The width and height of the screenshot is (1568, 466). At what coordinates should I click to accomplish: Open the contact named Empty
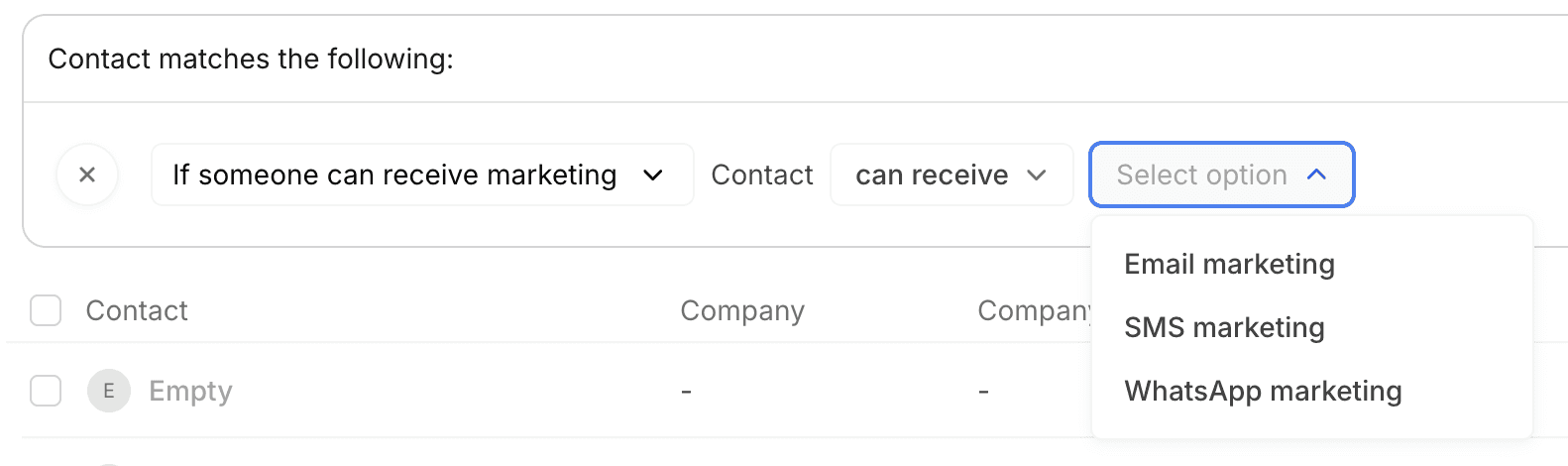click(x=190, y=391)
